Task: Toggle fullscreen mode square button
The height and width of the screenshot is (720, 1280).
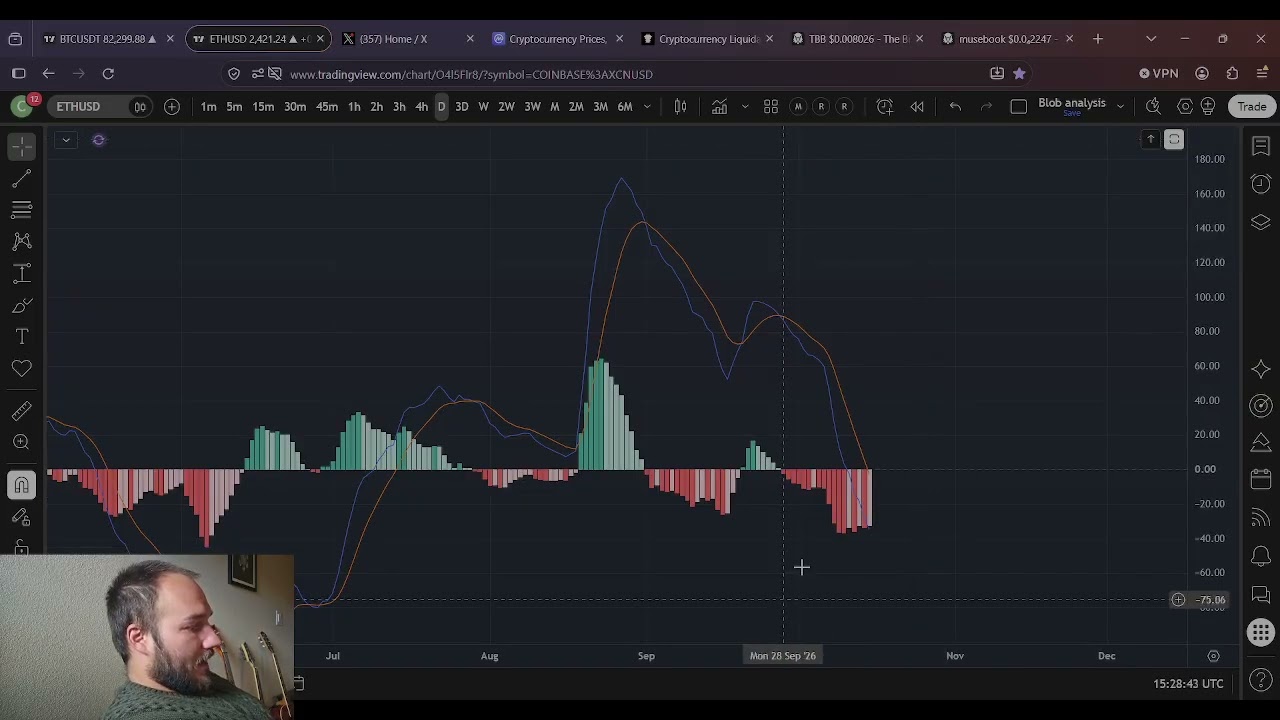Action: tap(1019, 106)
